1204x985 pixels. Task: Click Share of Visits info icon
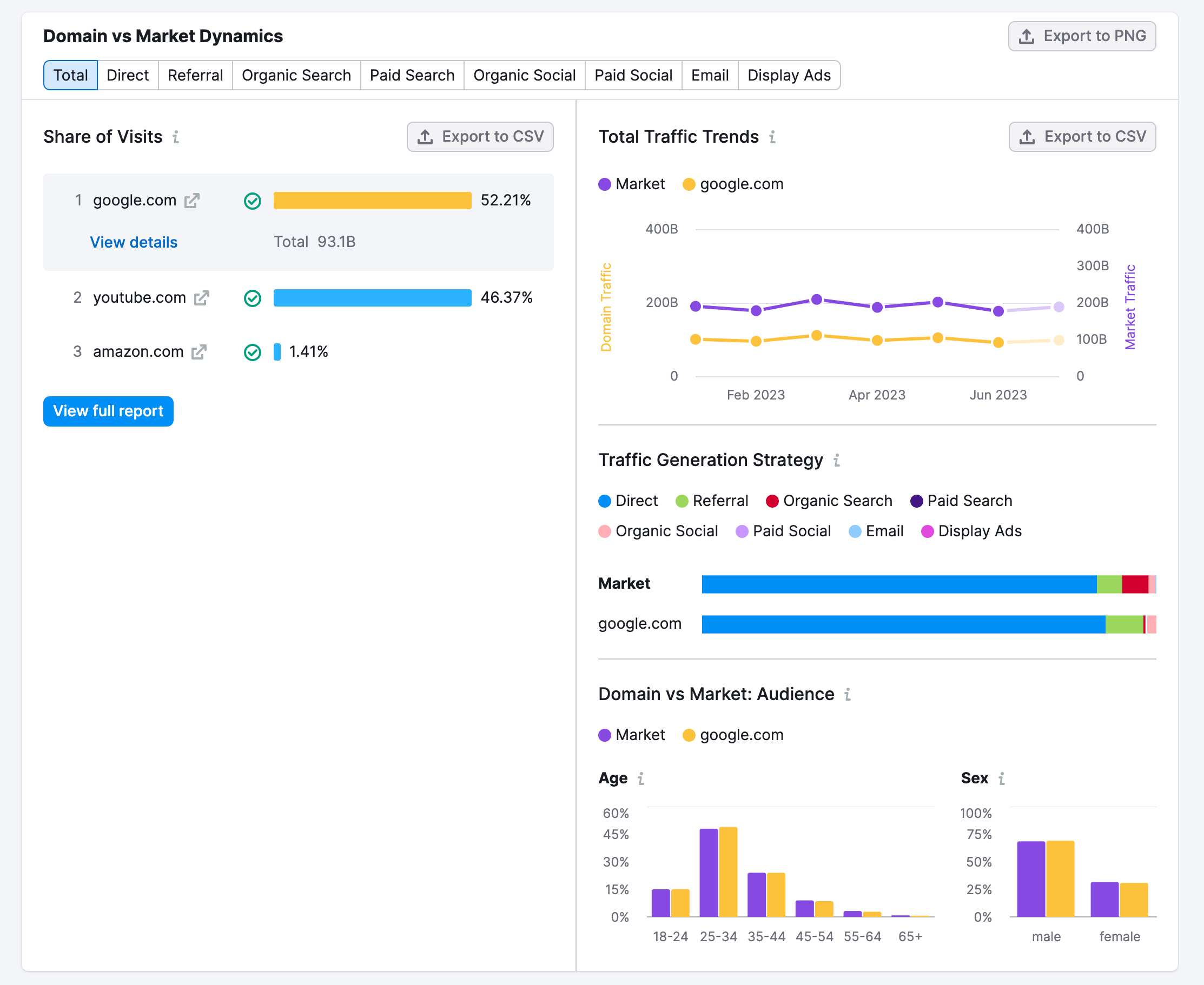click(176, 137)
